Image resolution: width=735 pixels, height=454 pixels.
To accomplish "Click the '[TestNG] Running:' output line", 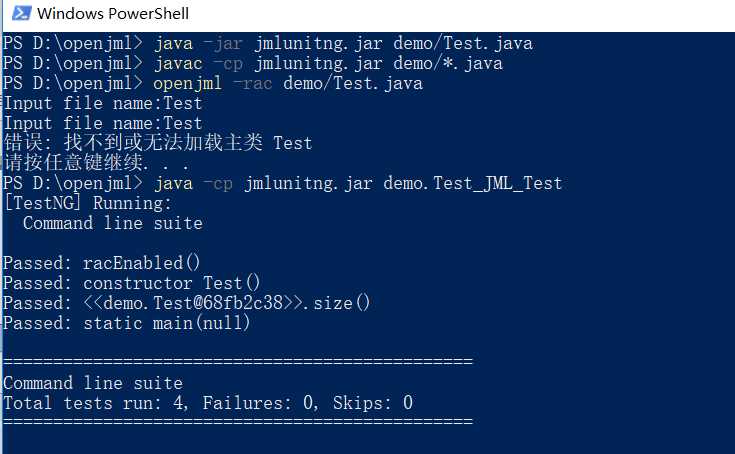I will (88, 203).
